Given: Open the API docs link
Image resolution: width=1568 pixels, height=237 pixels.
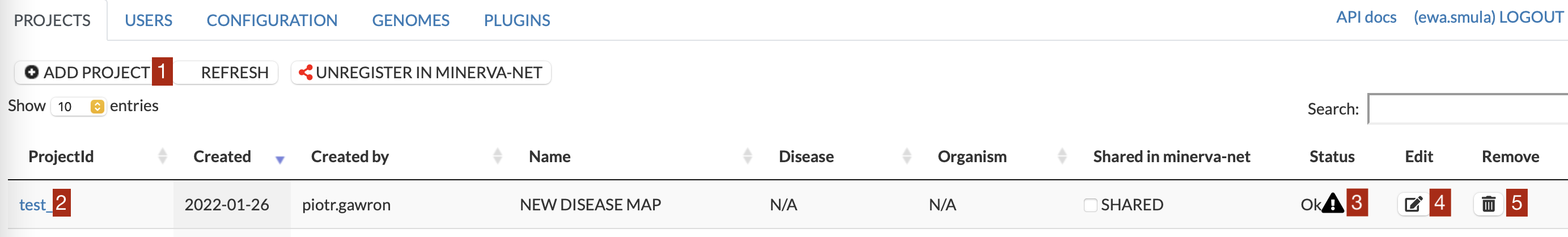Looking at the screenshot, I should click(x=1366, y=18).
